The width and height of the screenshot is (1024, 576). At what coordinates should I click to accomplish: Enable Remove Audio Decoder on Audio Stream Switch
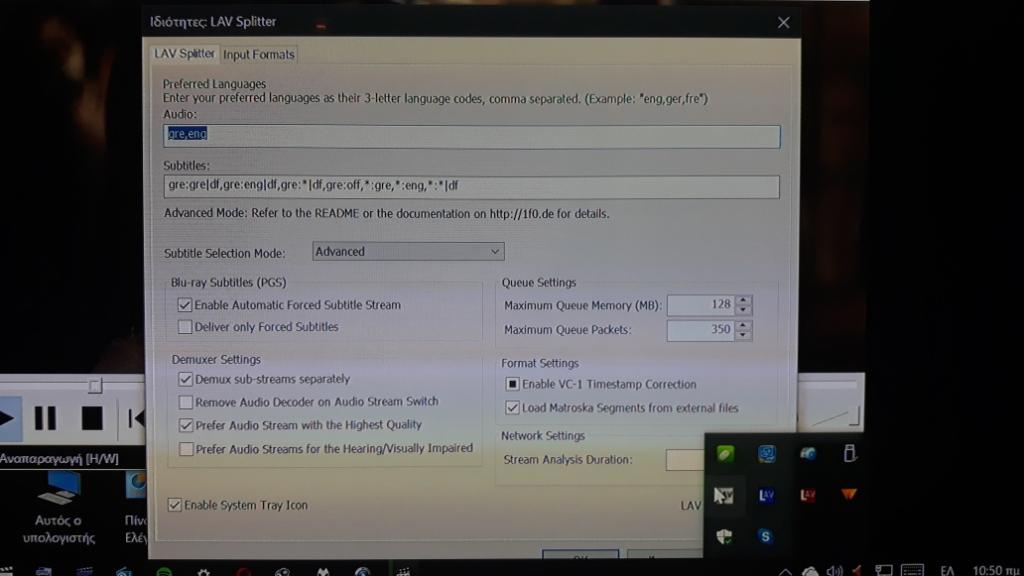[185, 402]
